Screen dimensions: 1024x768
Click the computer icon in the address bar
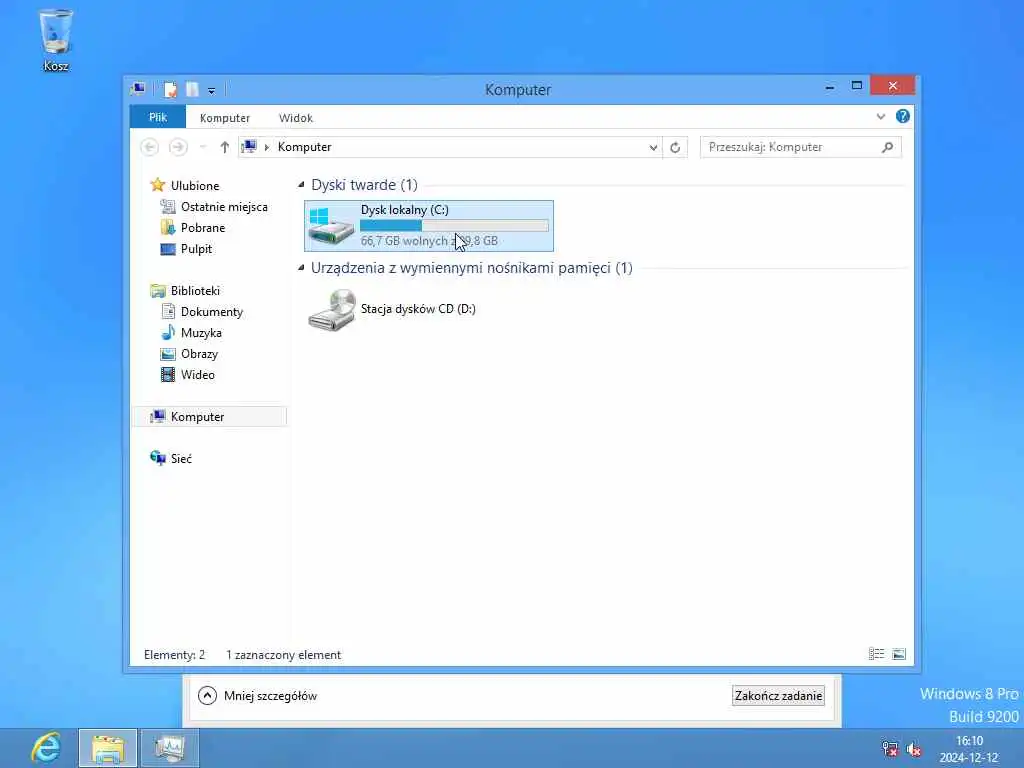coord(249,147)
